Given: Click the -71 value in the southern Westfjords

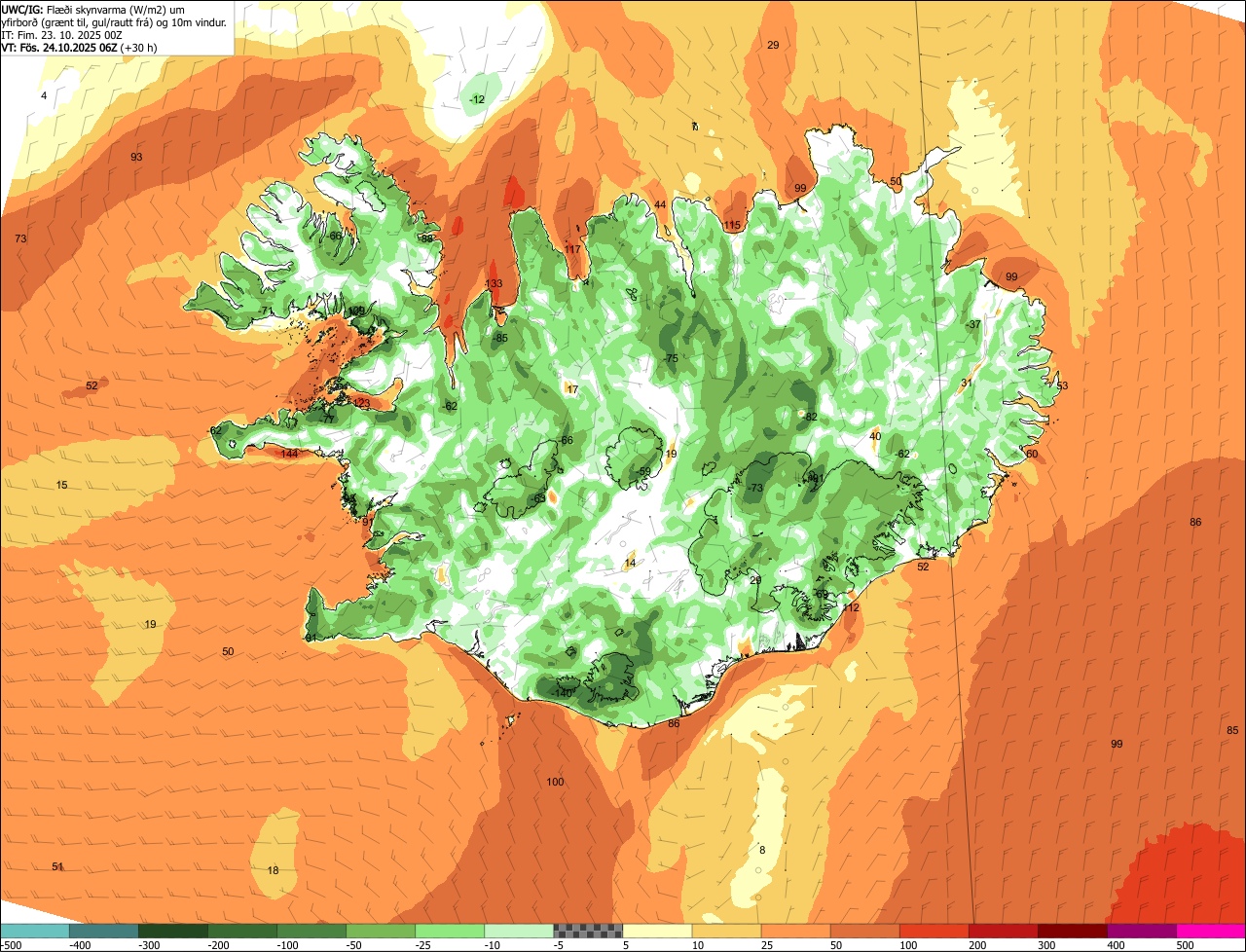Looking at the screenshot, I should [x=266, y=311].
